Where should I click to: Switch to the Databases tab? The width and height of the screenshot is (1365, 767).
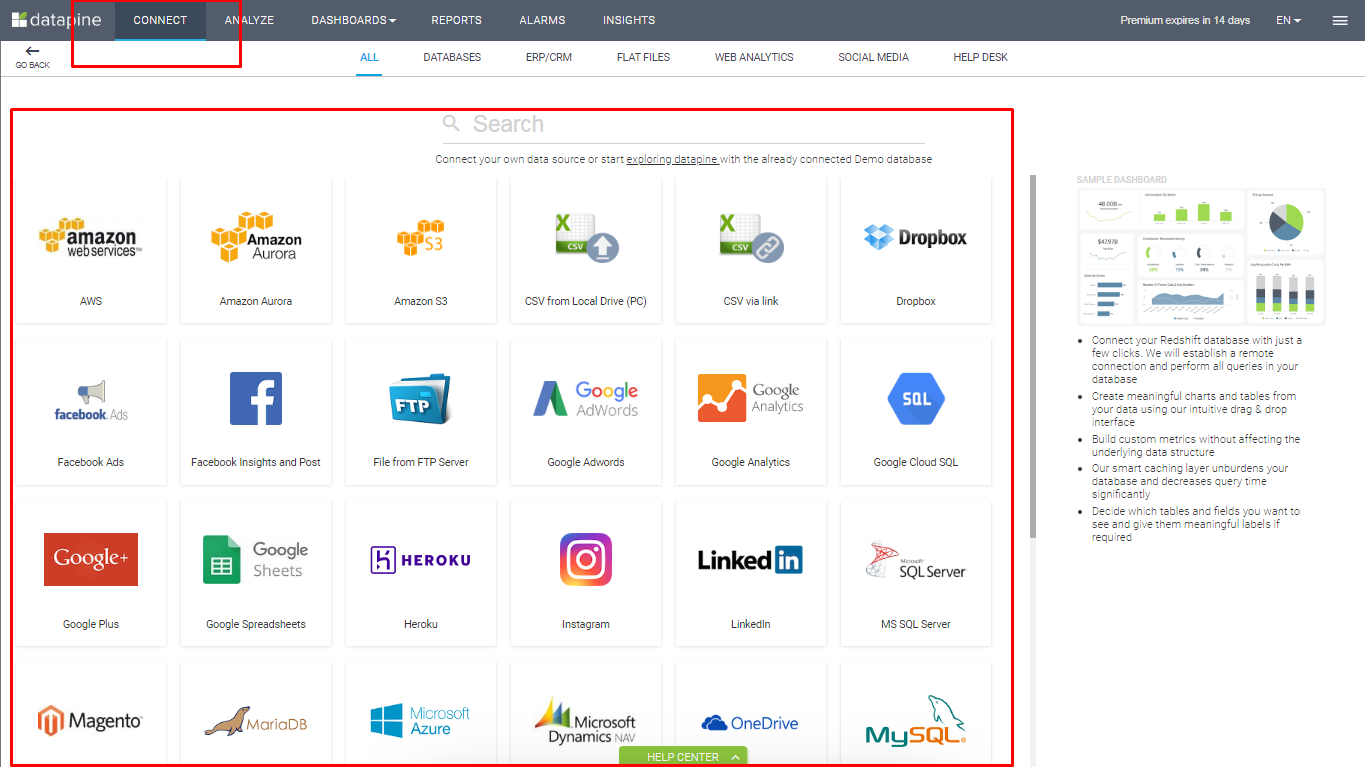coord(452,57)
